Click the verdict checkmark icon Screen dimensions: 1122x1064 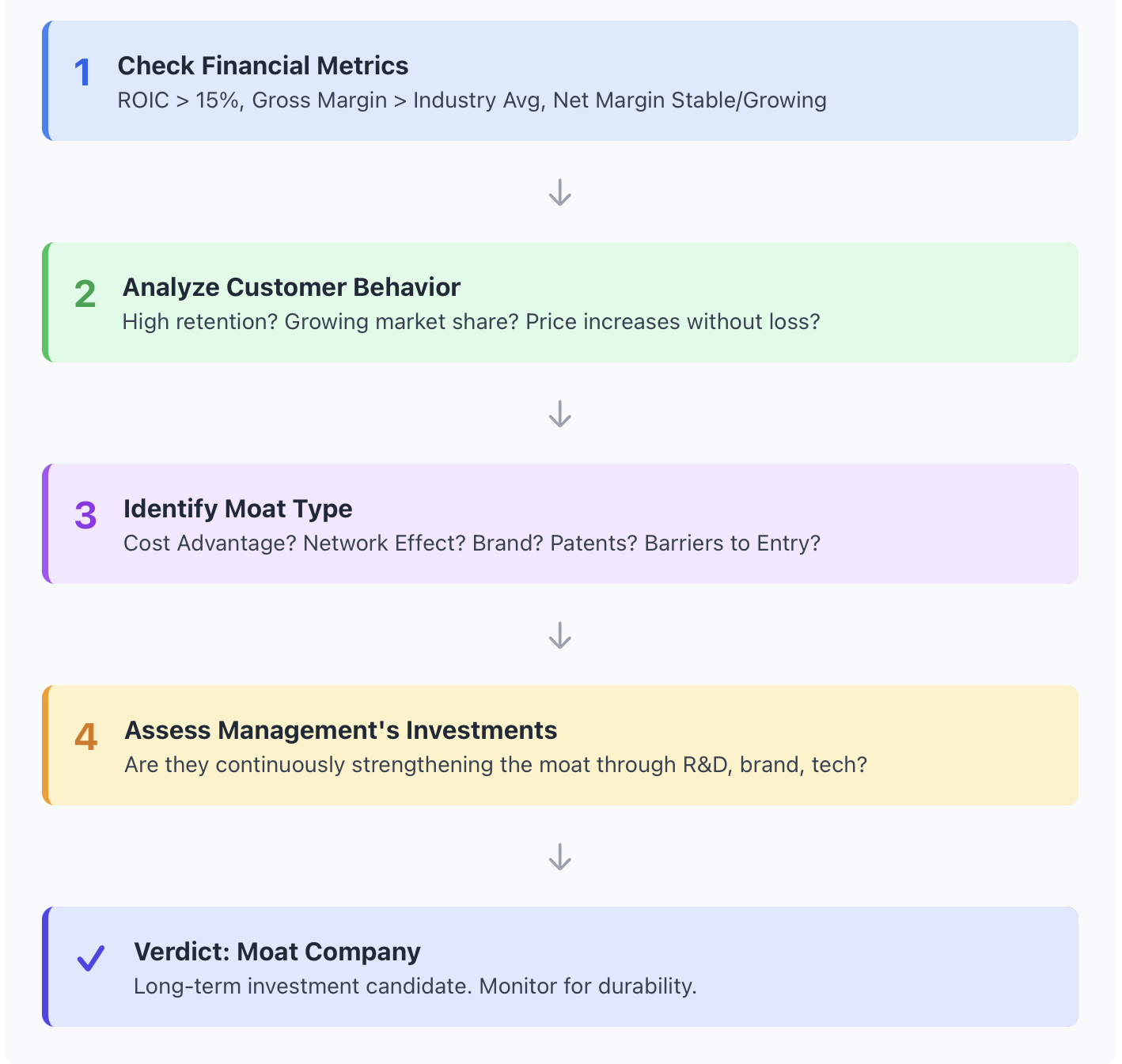pos(90,959)
